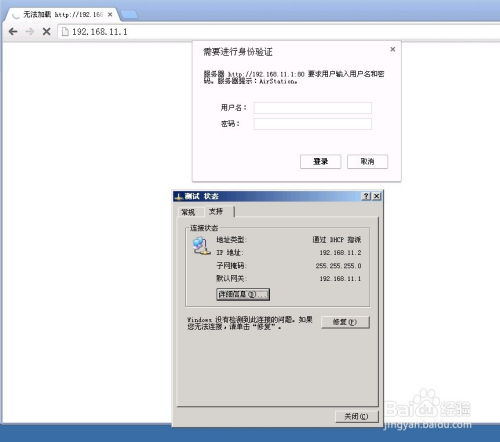Viewport: 500px width, 442px height.
Task: Switch to the 常规 tab
Action: point(188,212)
